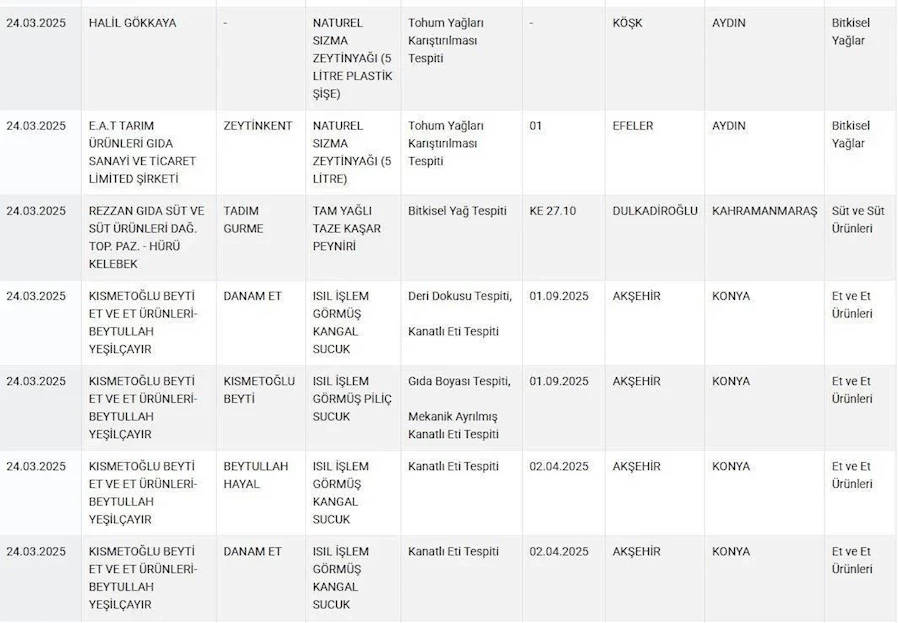Click the KÖŞK district cell
This screenshot has width=899, height=623.
627,23
